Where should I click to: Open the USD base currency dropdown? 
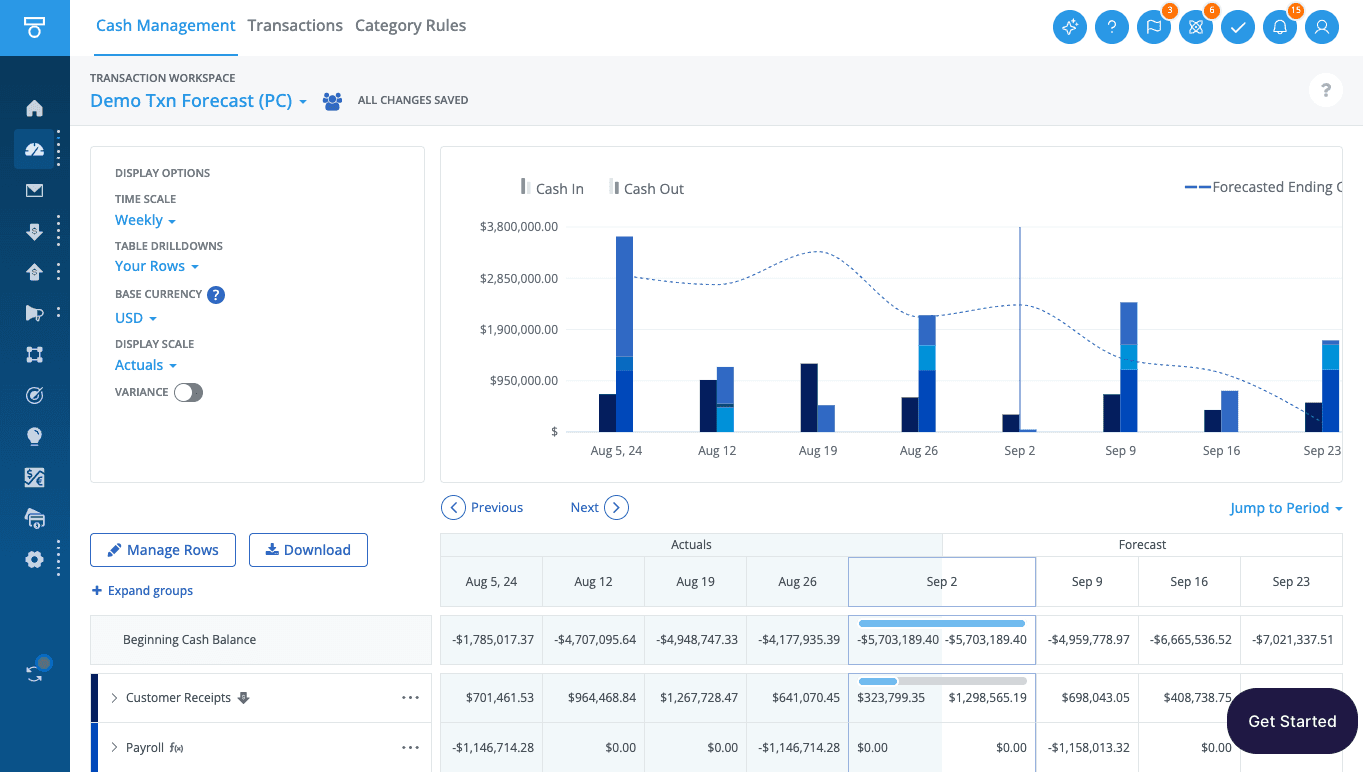coord(136,318)
